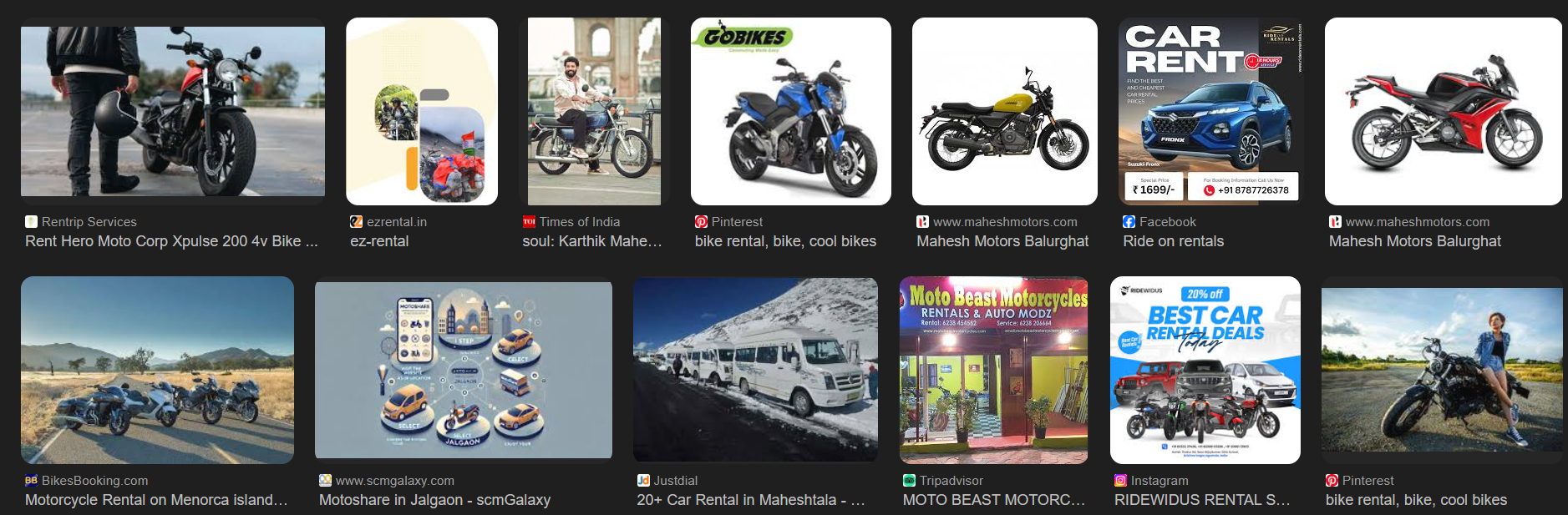Click the Instagram source icon

1120,481
